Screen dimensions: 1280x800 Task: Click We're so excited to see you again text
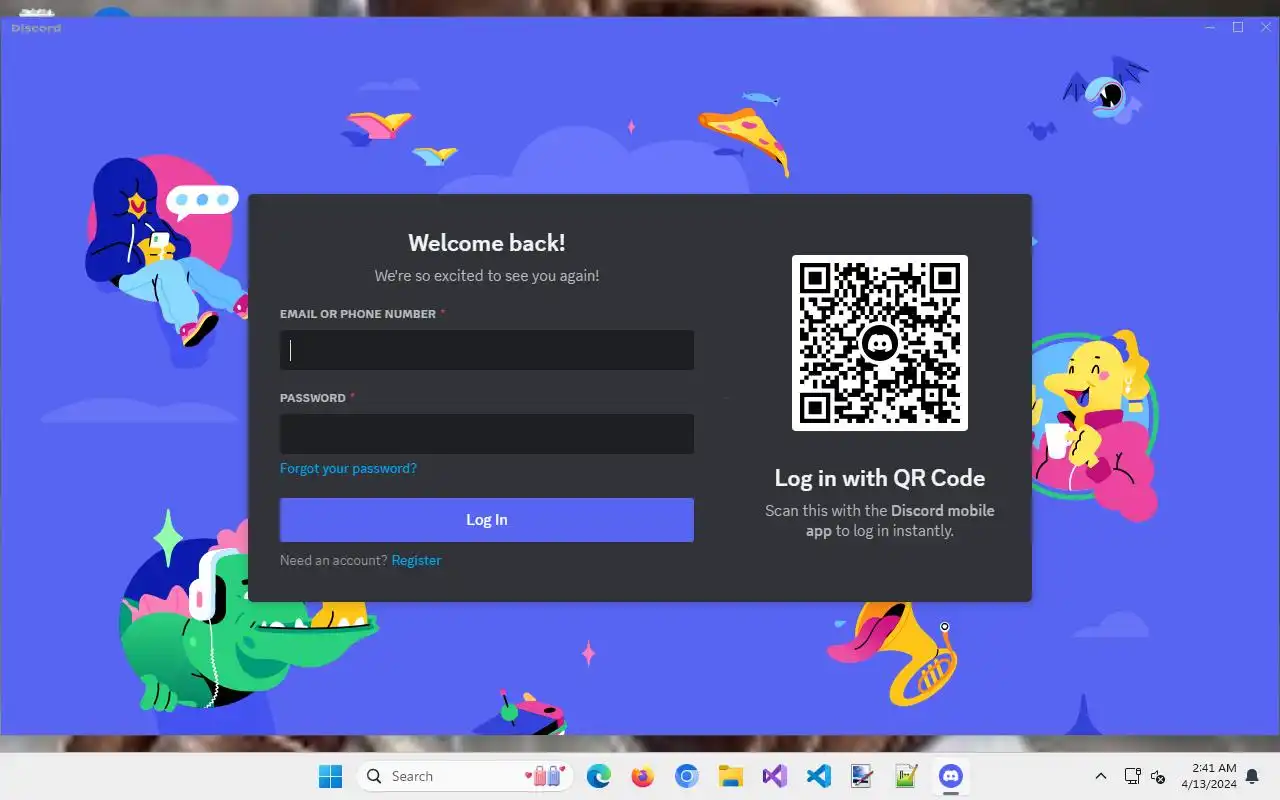click(487, 275)
